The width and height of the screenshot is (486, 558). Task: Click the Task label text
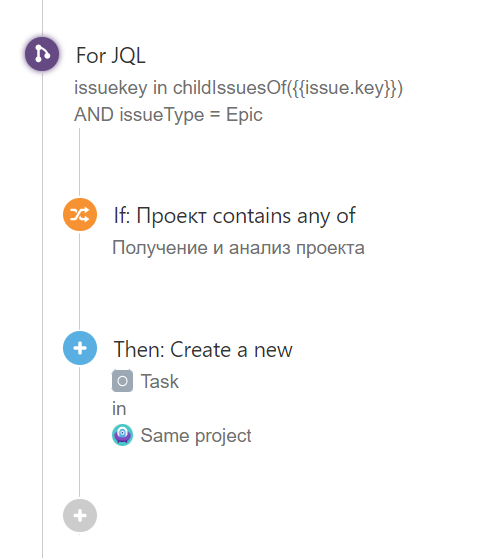point(160,381)
